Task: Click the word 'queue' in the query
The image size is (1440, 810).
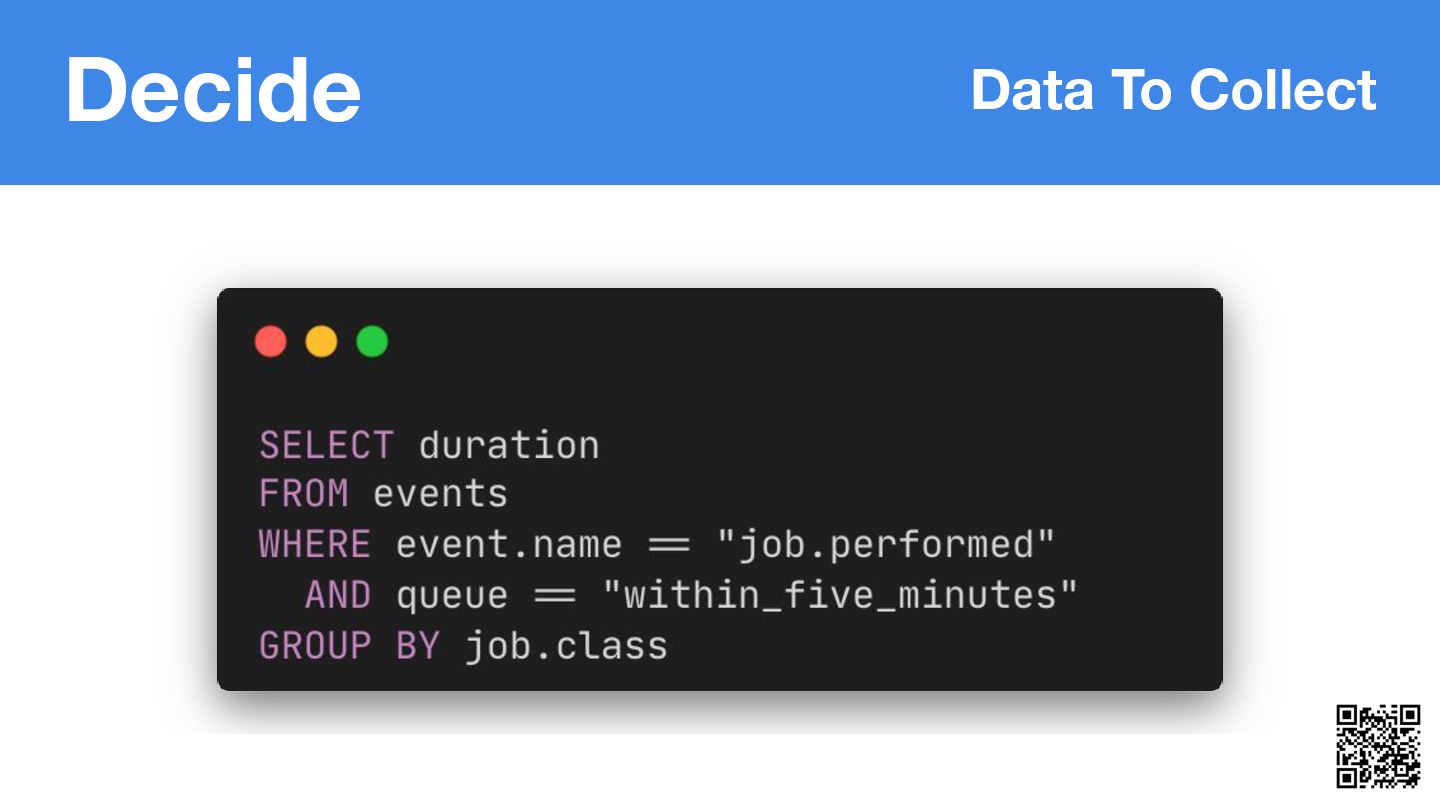Action: point(452,597)
